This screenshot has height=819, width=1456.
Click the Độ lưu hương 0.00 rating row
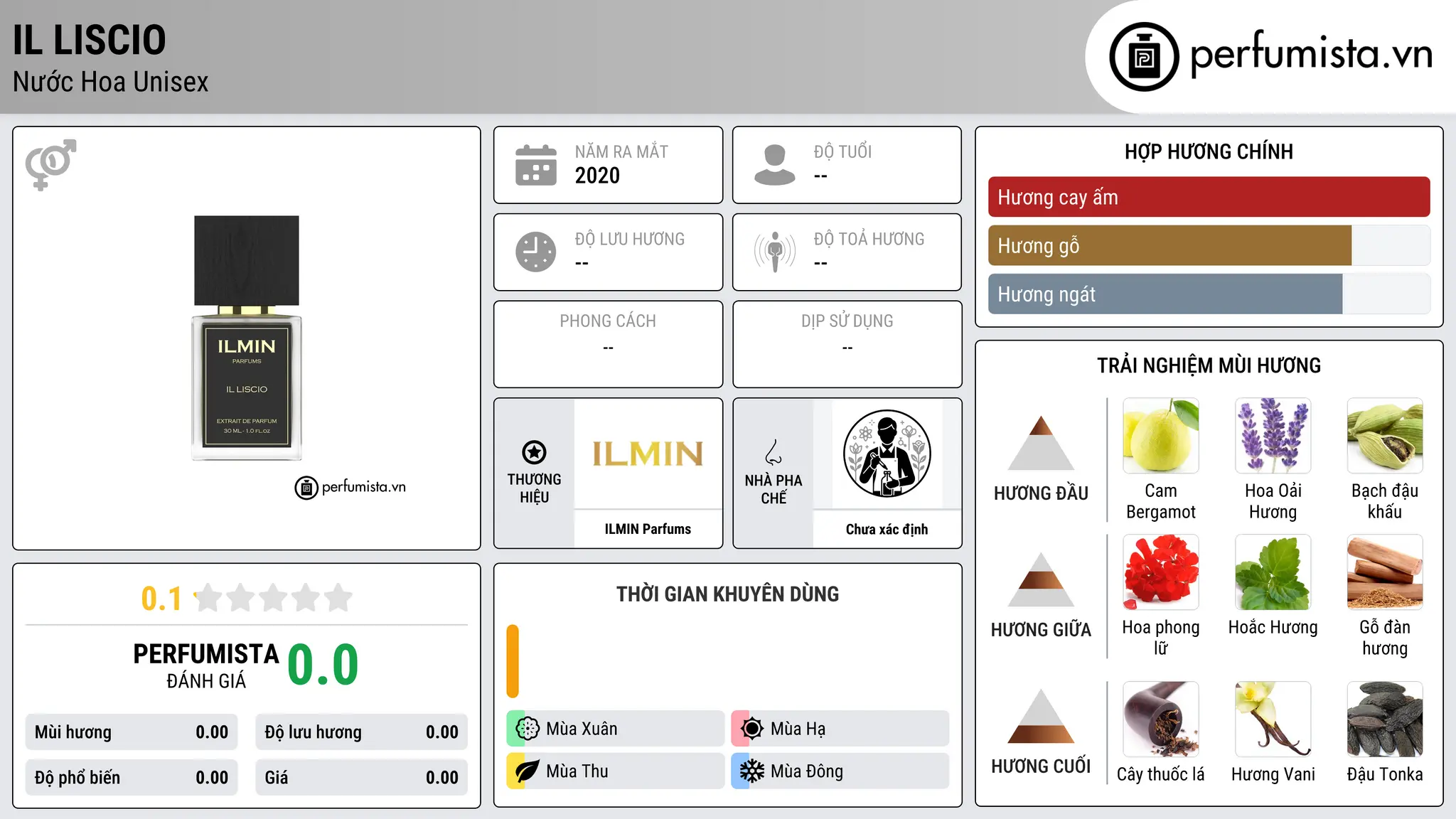(x=361, y=732)
